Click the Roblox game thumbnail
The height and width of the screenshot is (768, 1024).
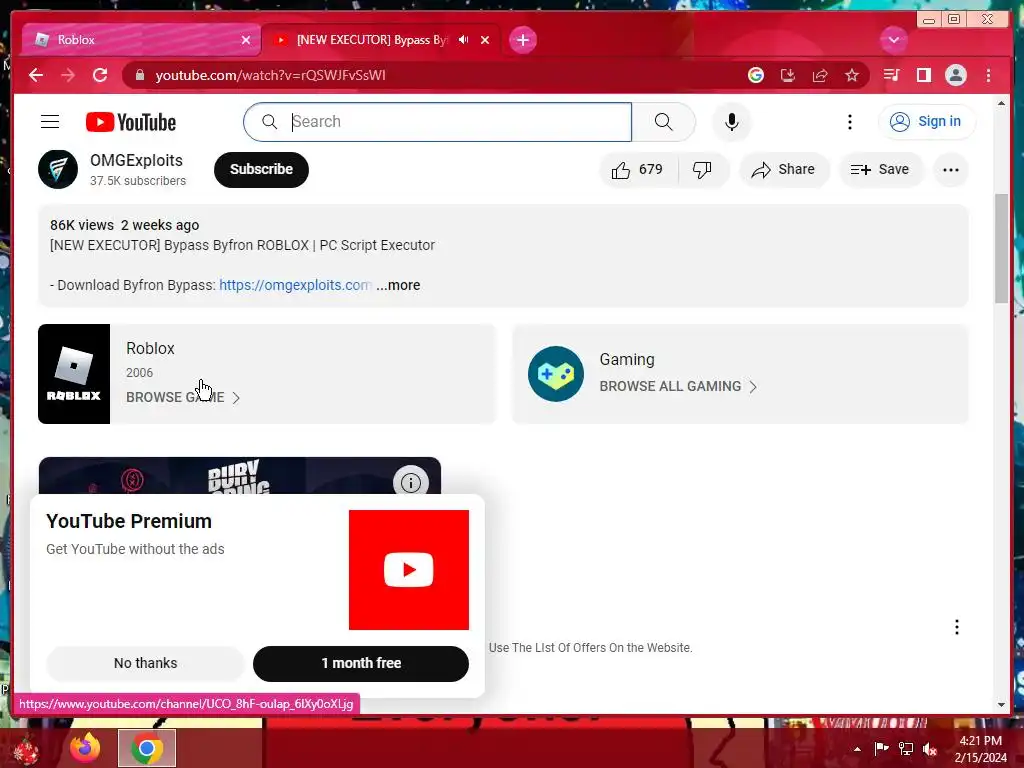[74, 374]
